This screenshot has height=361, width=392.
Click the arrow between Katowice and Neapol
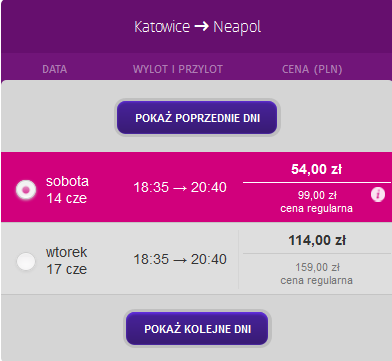coord(201,27)
